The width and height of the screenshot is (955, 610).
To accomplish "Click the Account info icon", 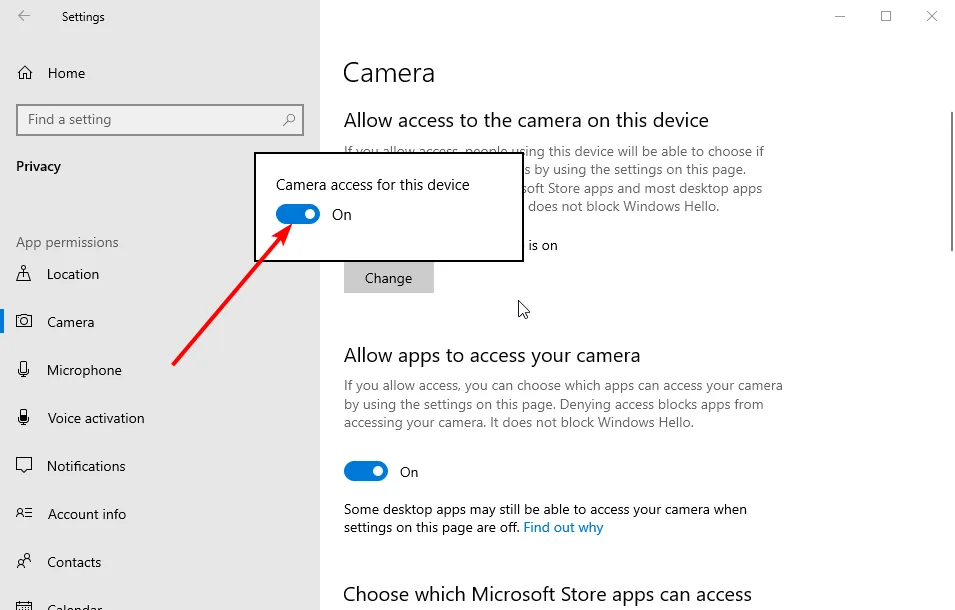I will [x=25, y=514].
